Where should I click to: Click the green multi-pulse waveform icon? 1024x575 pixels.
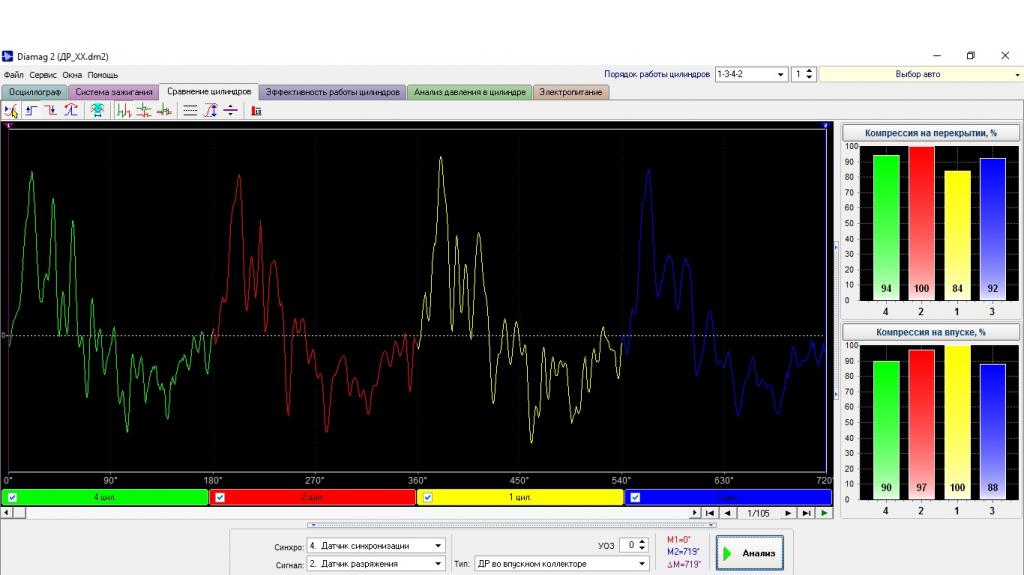point(124,110)
